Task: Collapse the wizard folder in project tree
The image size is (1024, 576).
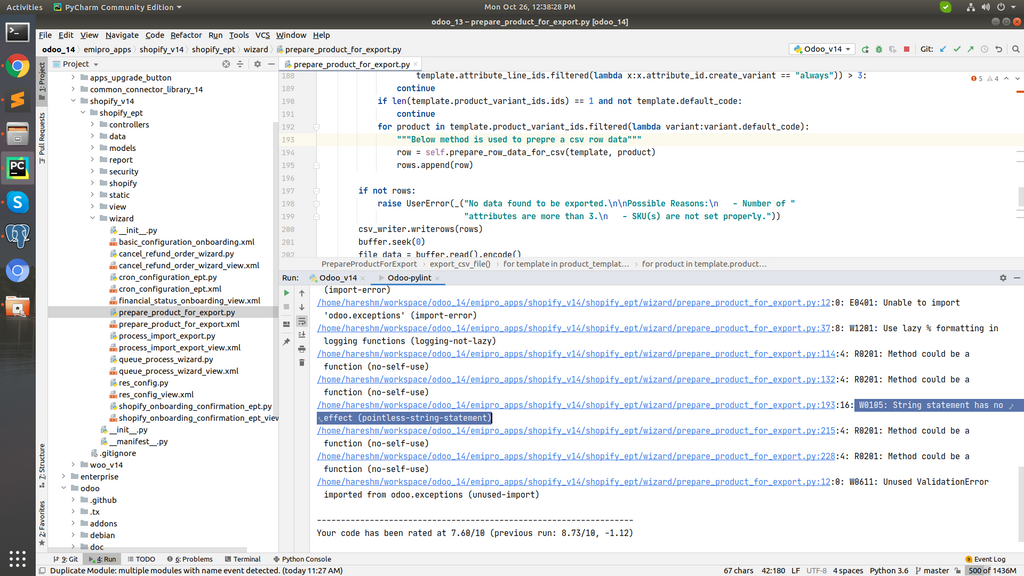Action: pos(93,218)
